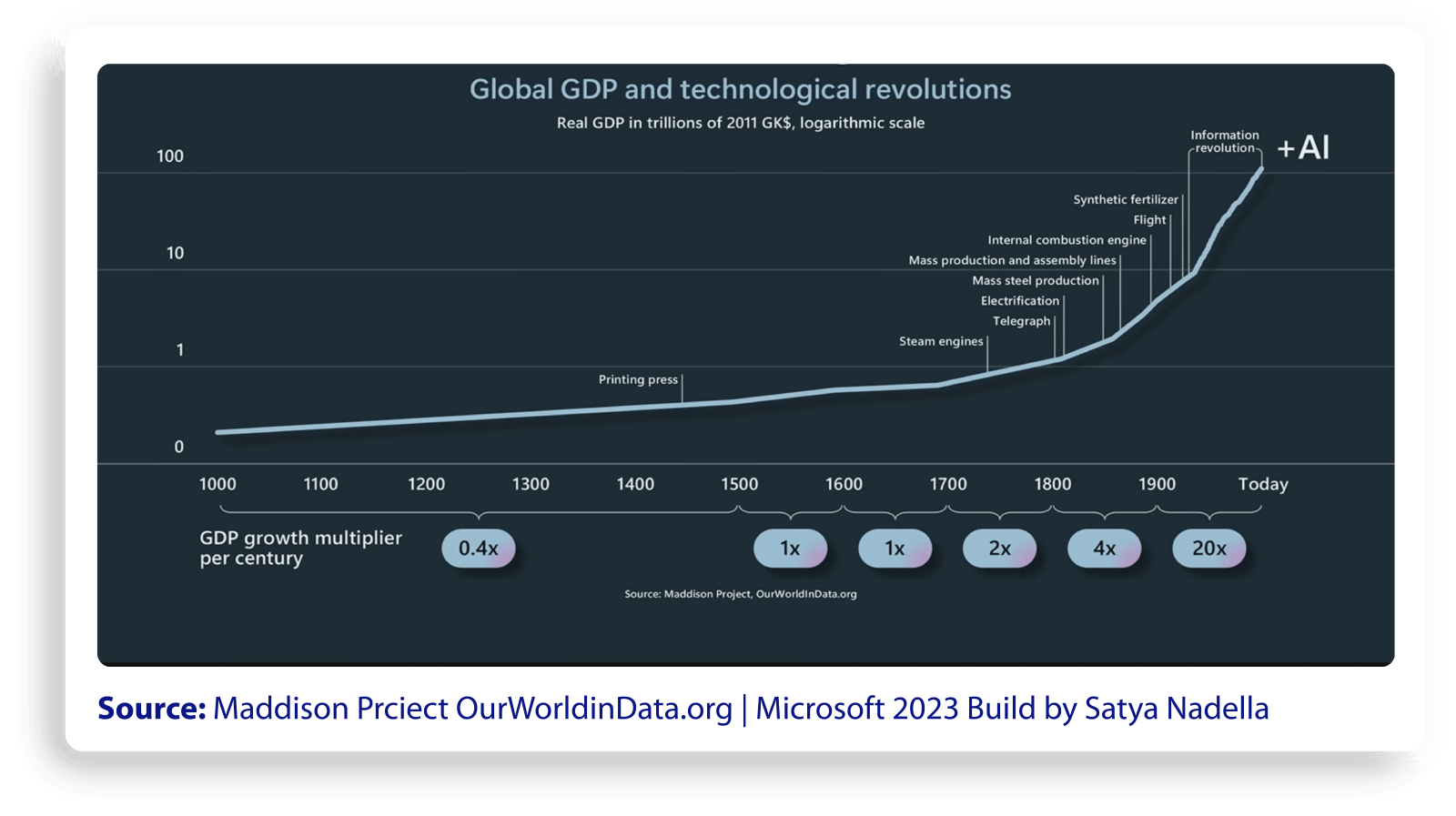Click the 1x pill under 1500–1600
The image size is (1456, 816).
pos(790,549)
